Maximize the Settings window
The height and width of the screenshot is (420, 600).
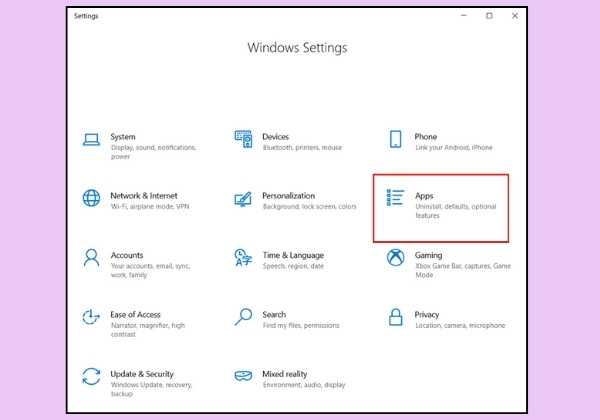point(489,16)
